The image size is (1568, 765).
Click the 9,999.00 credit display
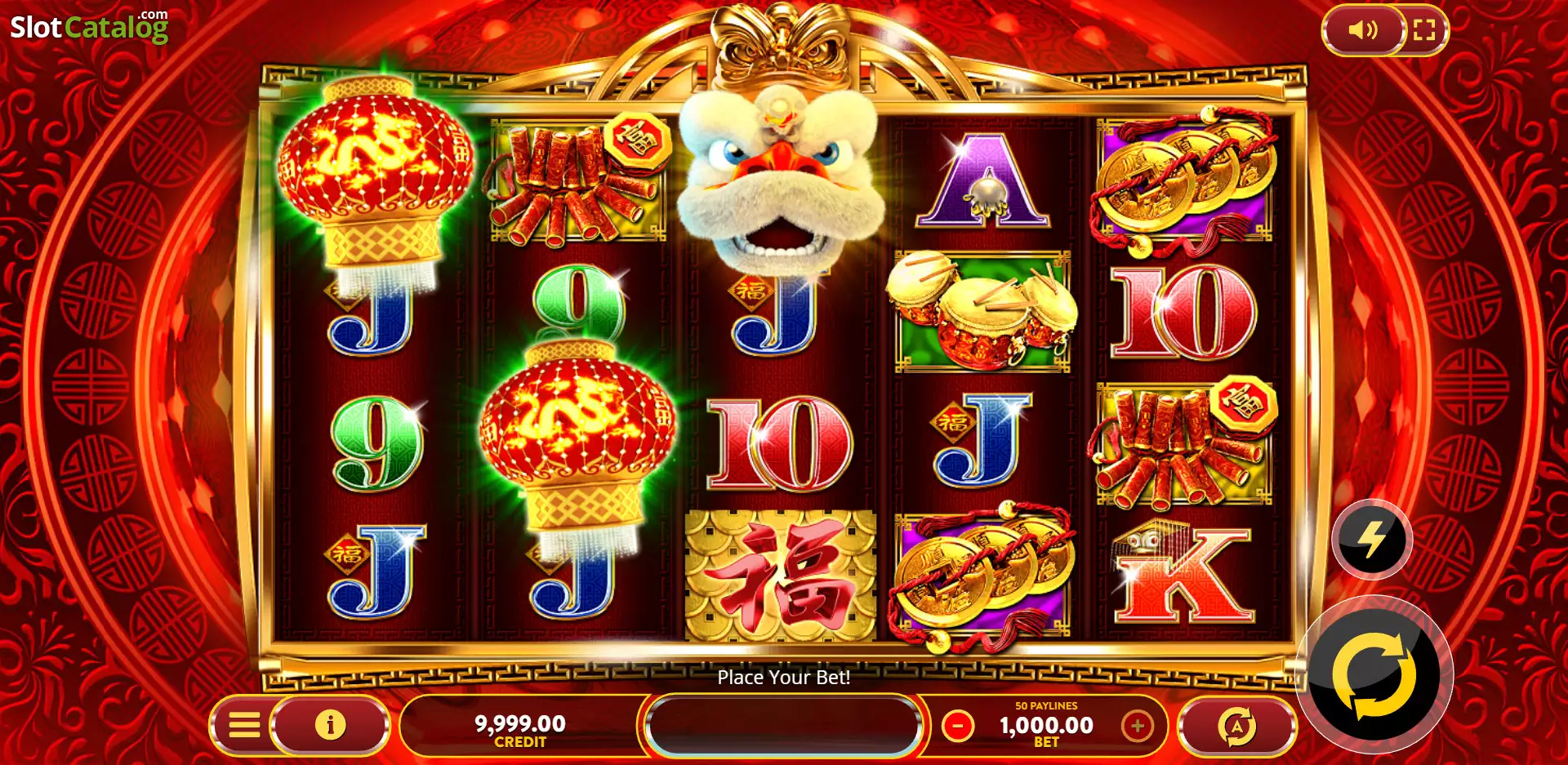pos(520,729)
